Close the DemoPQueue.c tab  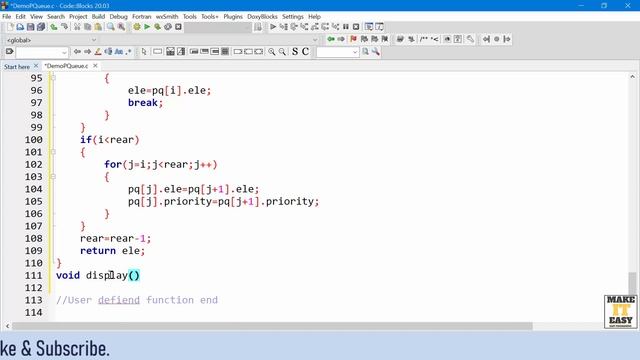(95, 66)
